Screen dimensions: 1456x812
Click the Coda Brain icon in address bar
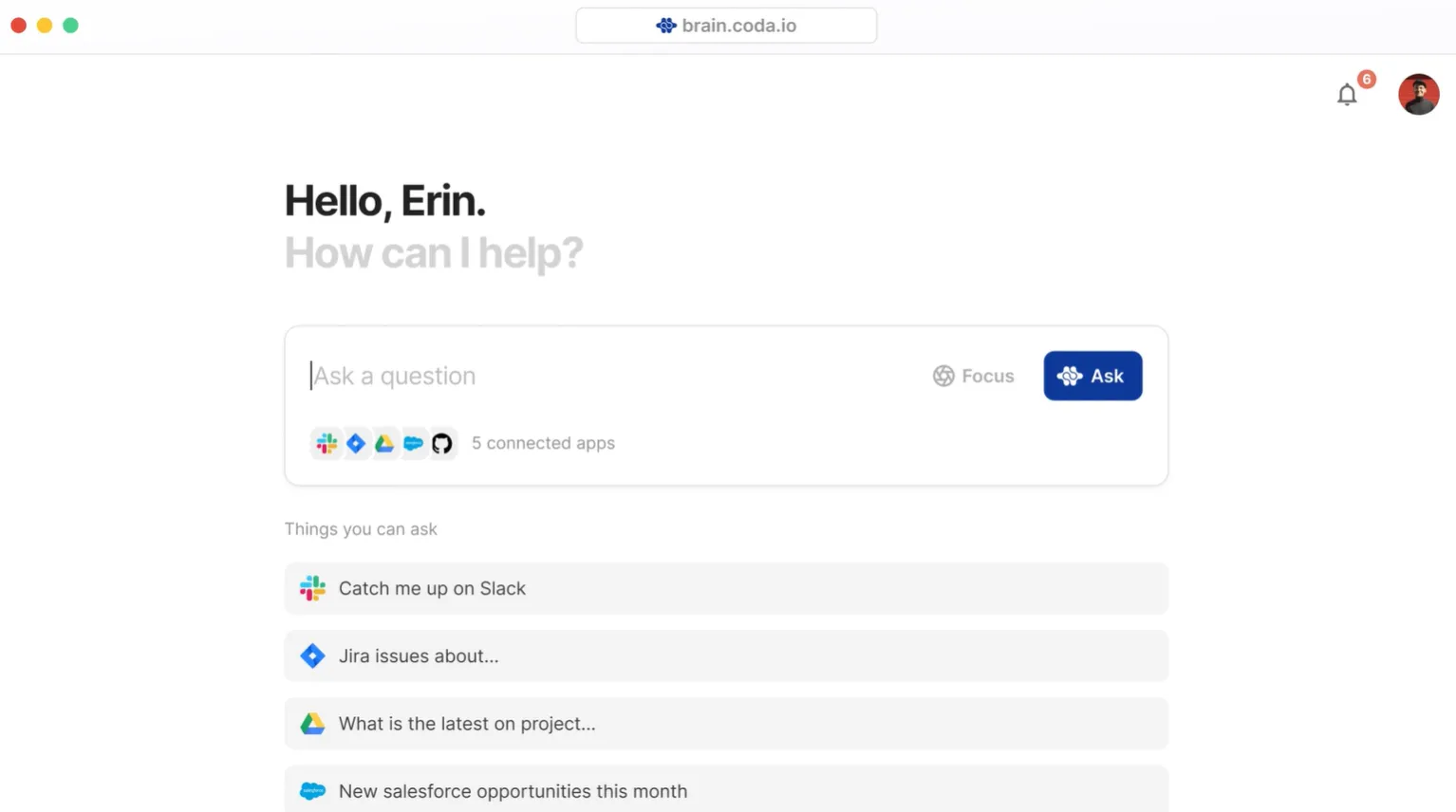(666, 26)
